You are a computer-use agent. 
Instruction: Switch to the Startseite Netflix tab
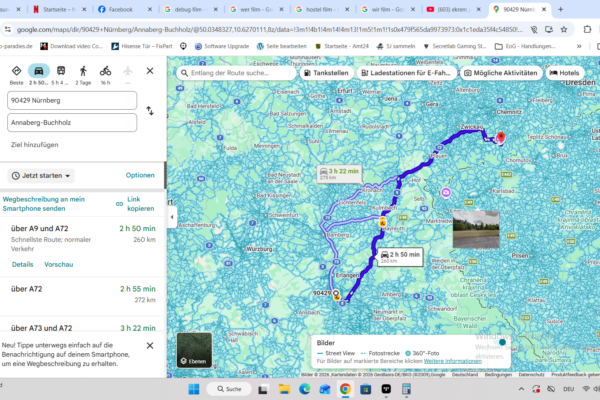coord(59,10)
